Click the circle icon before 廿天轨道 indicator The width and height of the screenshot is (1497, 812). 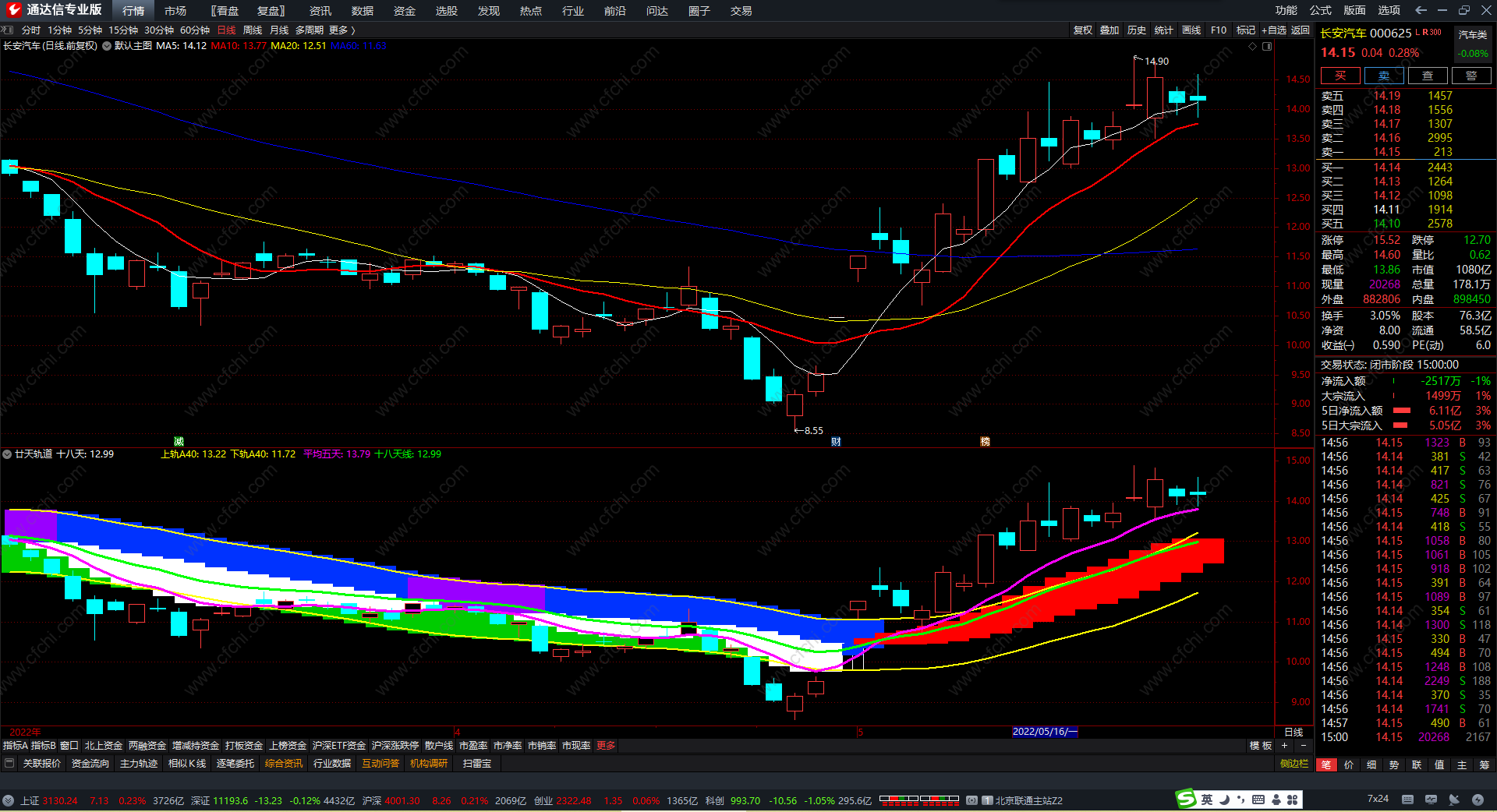point(7,454)
